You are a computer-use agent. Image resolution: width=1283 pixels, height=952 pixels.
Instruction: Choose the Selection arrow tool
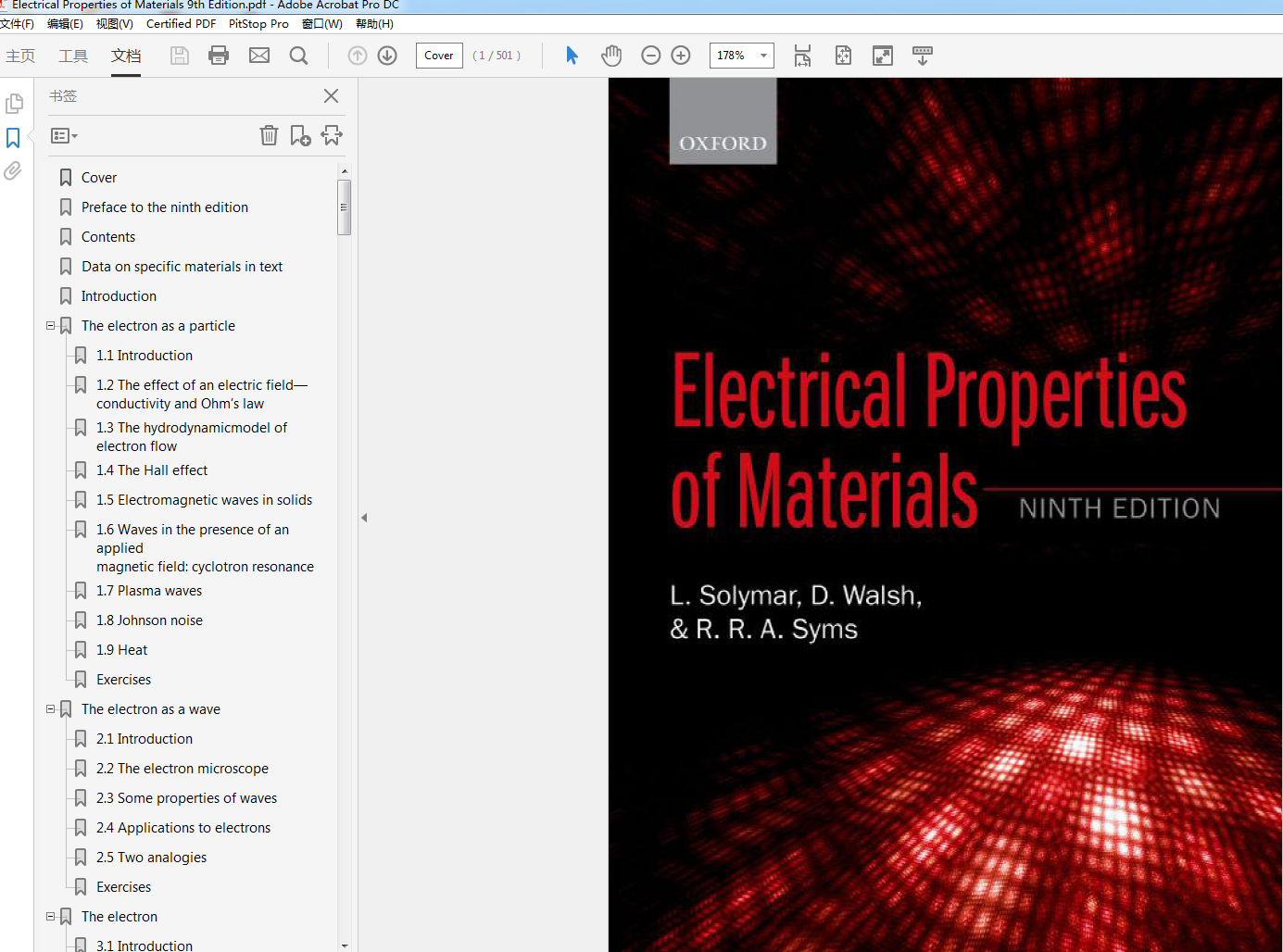point(572,56)
